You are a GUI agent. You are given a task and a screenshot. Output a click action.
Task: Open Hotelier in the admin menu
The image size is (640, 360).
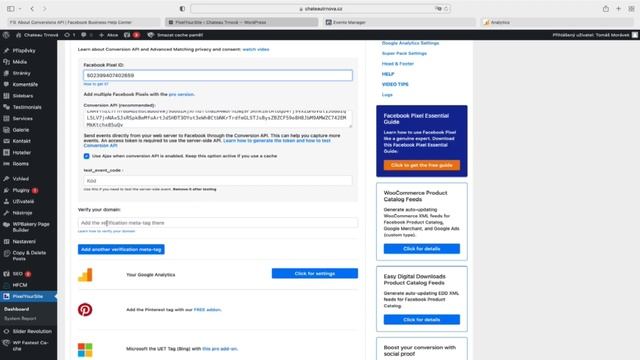pos(22,153)
